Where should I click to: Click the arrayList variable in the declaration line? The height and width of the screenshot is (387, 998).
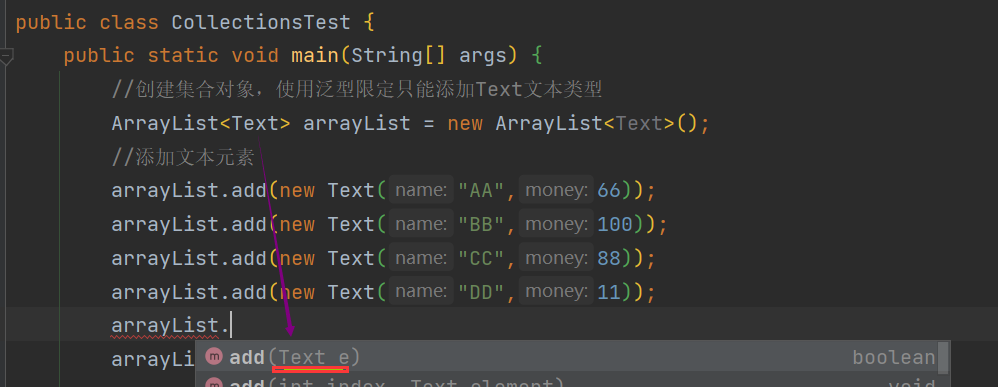[356, 123]
